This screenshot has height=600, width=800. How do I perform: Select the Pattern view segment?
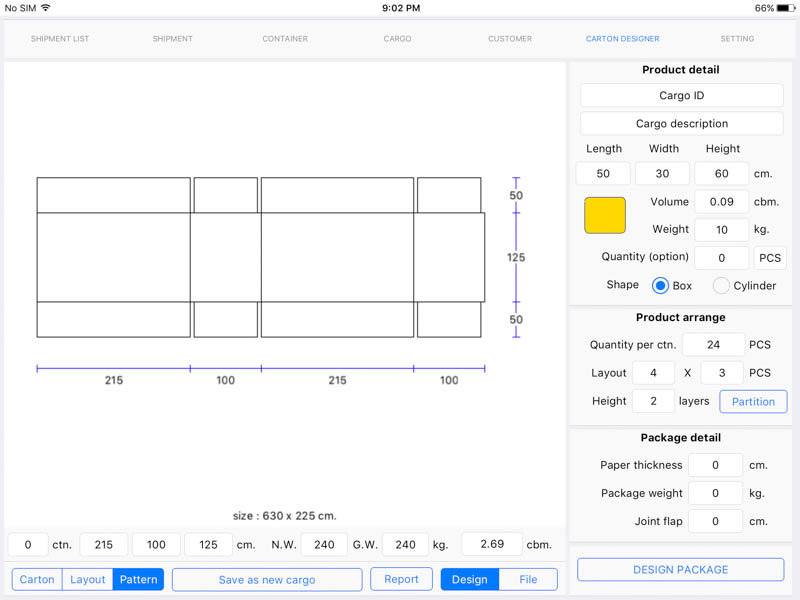coord(138,580)
